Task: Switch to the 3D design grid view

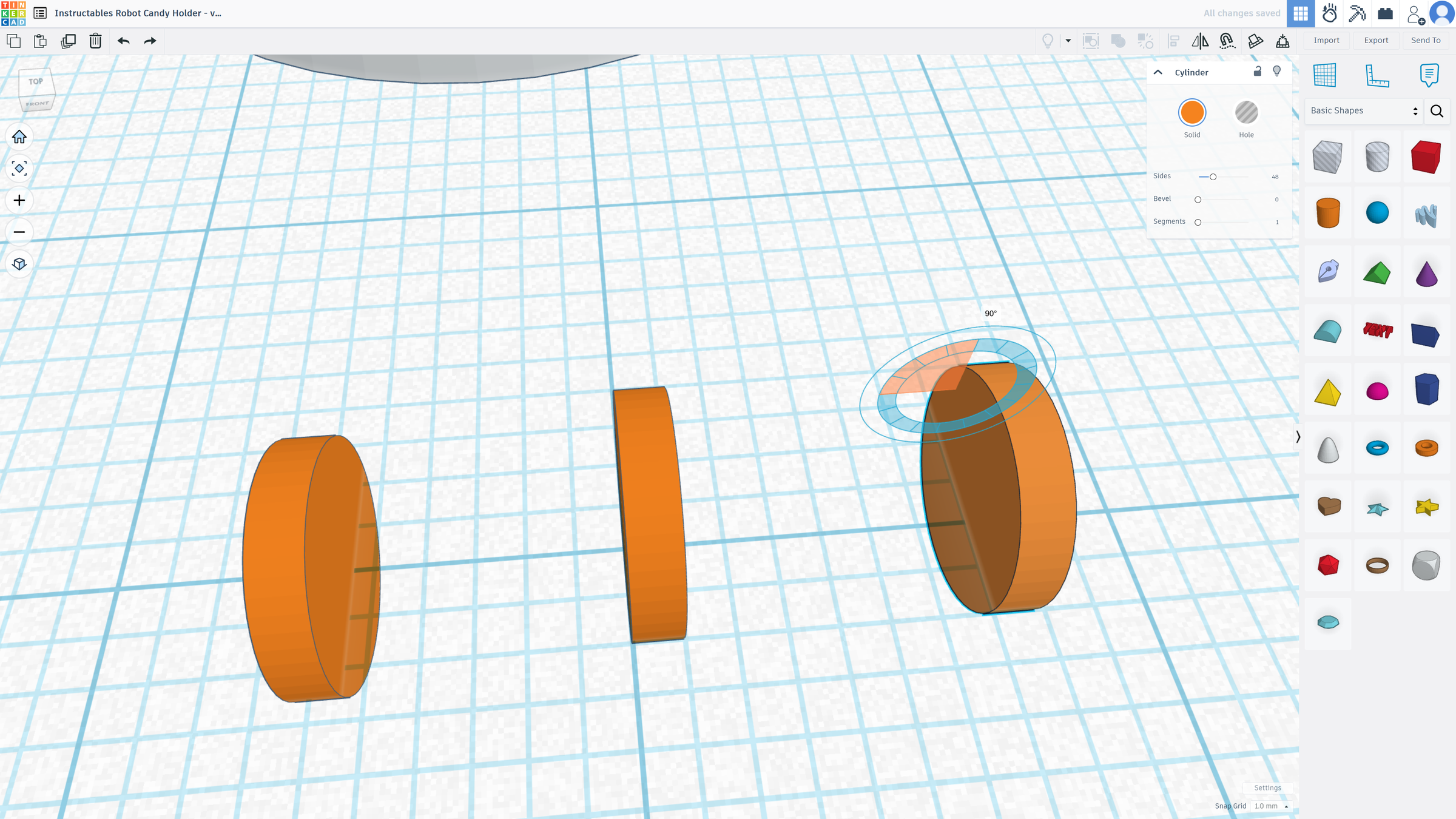Action: click(x=1301, y=13)
